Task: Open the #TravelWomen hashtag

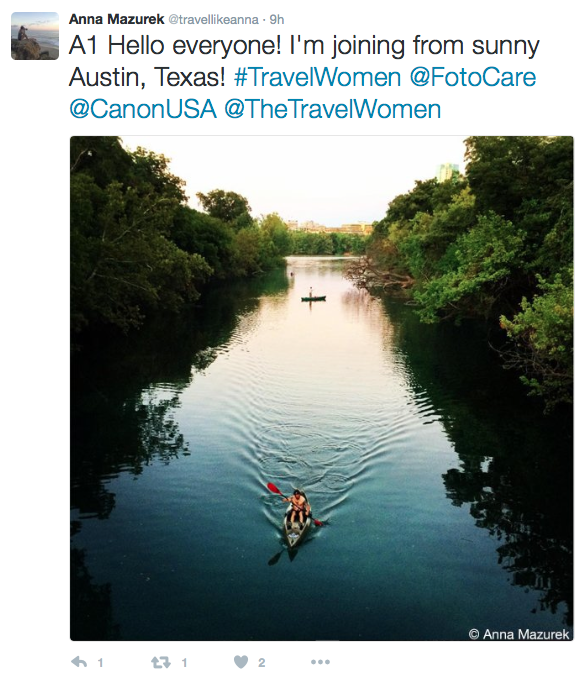Action: click(x=317, y=77)
